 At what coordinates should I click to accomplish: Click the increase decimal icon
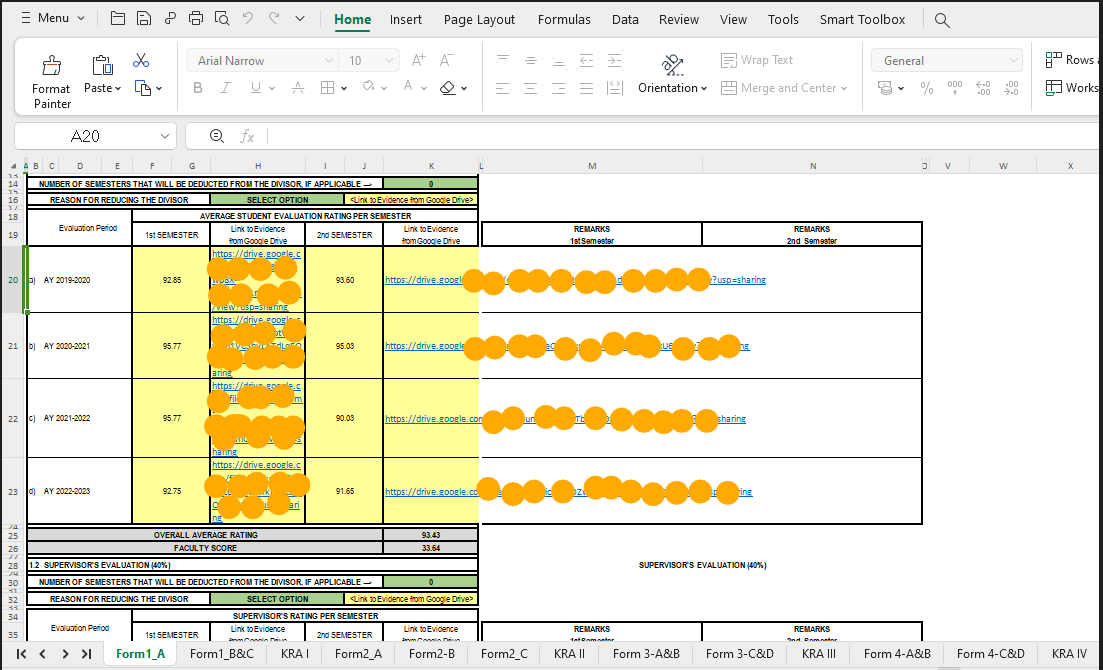[x=983, y=88]
